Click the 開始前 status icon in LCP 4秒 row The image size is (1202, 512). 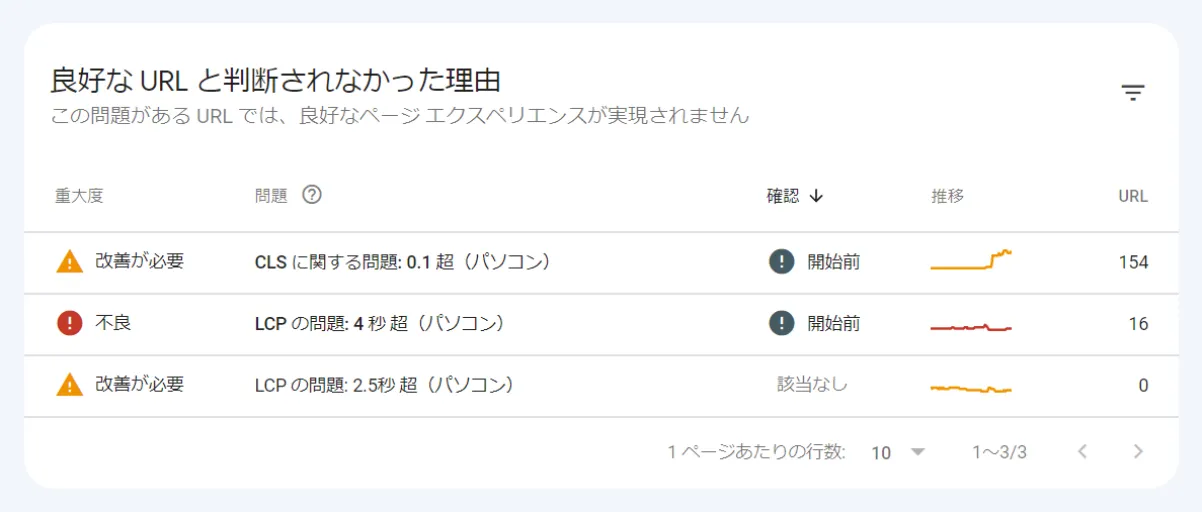tap(781, 323)
